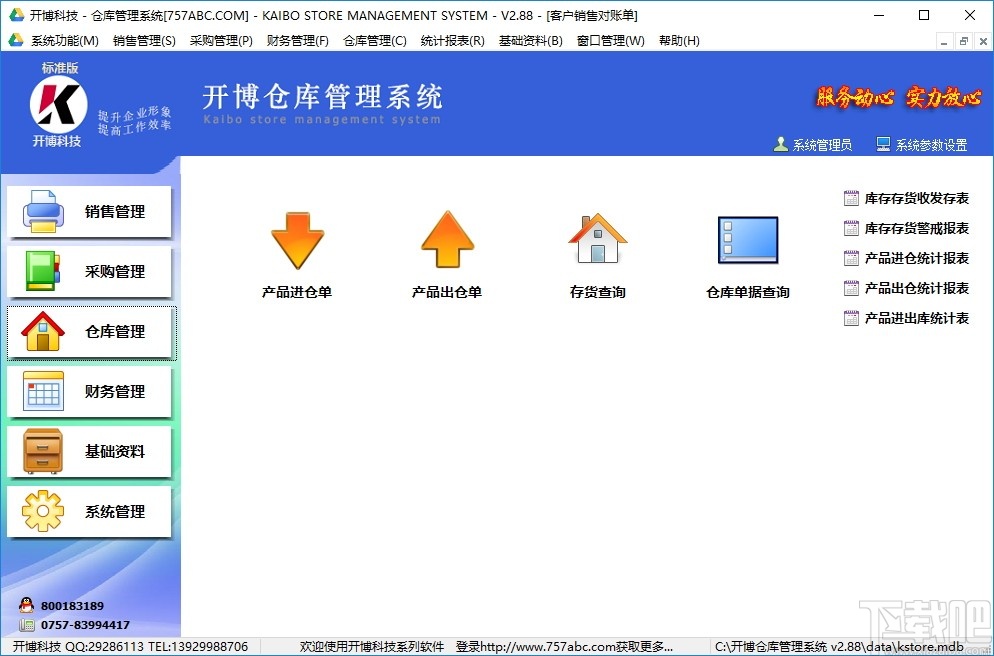
Task: Select the 基础资料 drawer icon in sidebar
Action: point(38,452)
